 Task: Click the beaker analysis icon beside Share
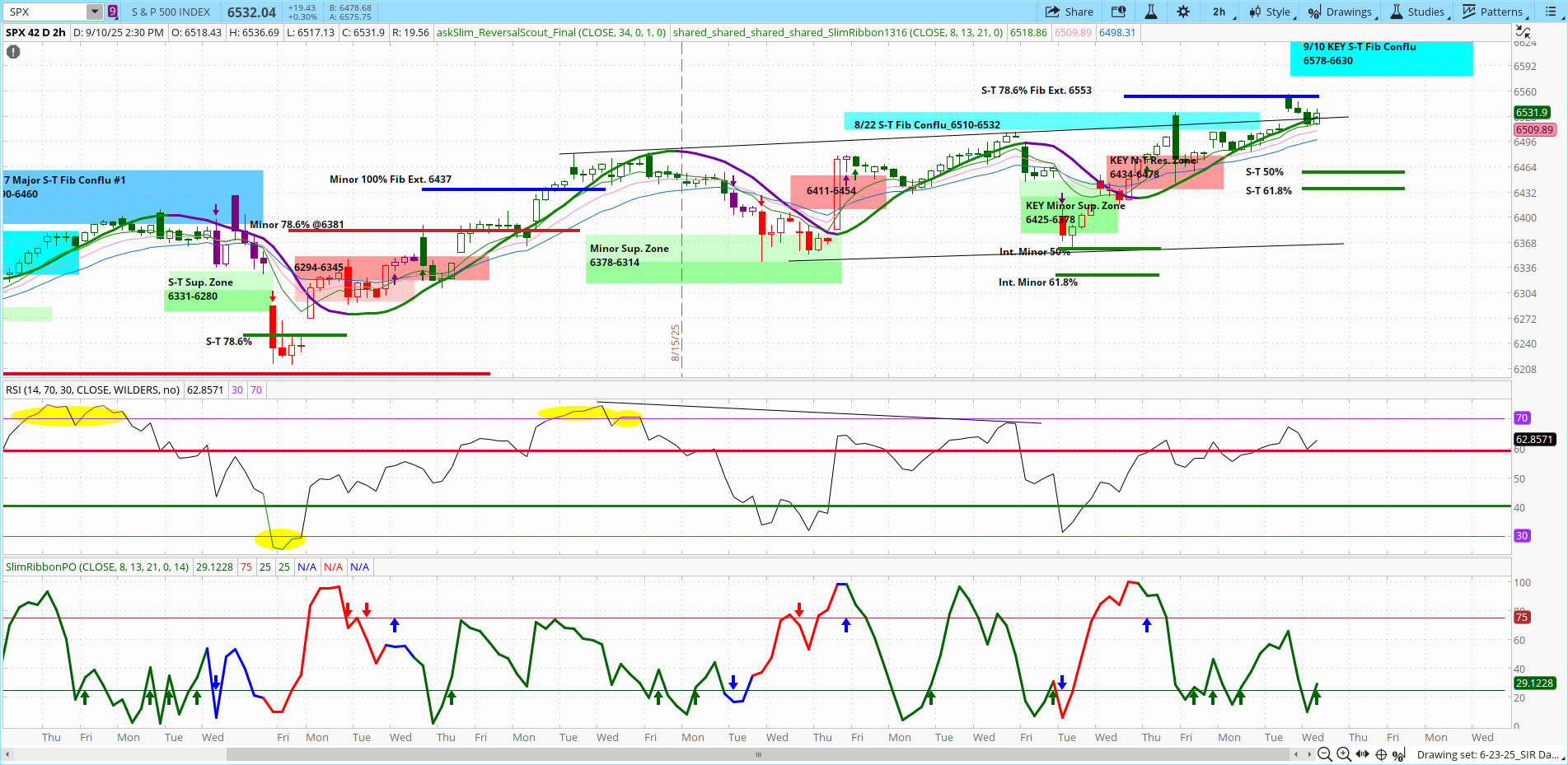click(x=1151, y=12)
